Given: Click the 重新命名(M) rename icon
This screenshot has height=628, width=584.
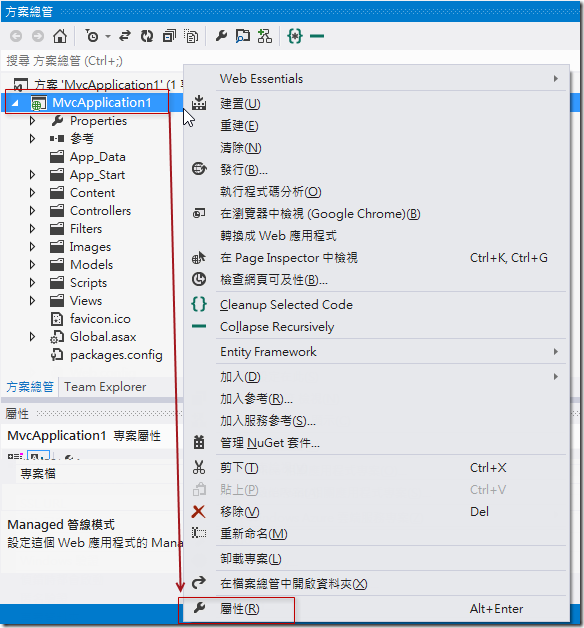Looking at the screenshot, I should click(x=199, y=533).
